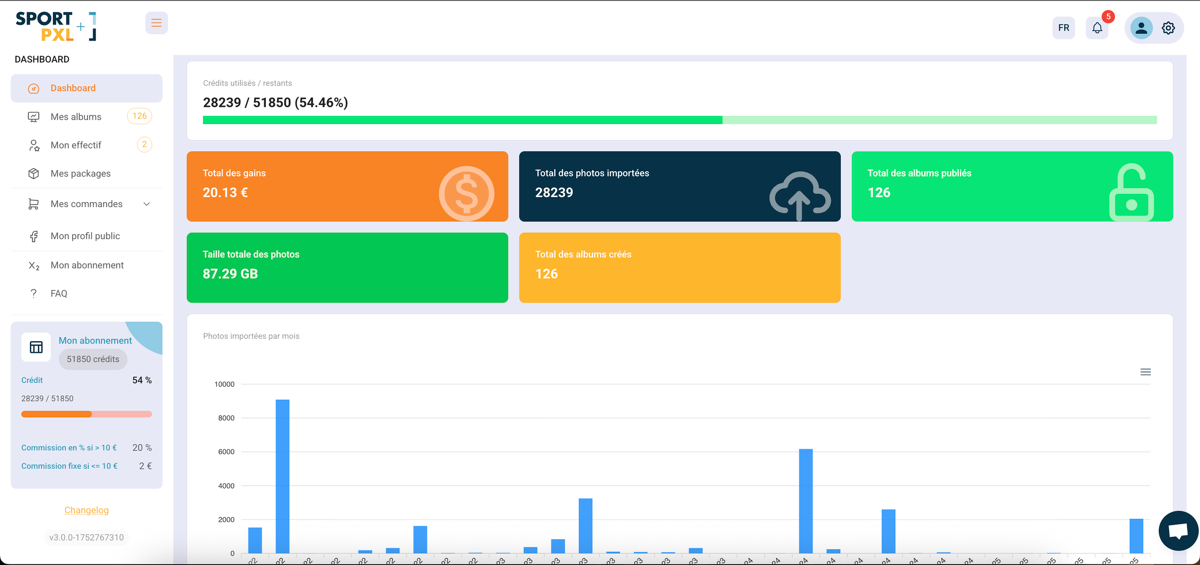Toggle the hamburger sidebar menu button
This screenshot has width=1200, height=565.
(x=156, y=23)
